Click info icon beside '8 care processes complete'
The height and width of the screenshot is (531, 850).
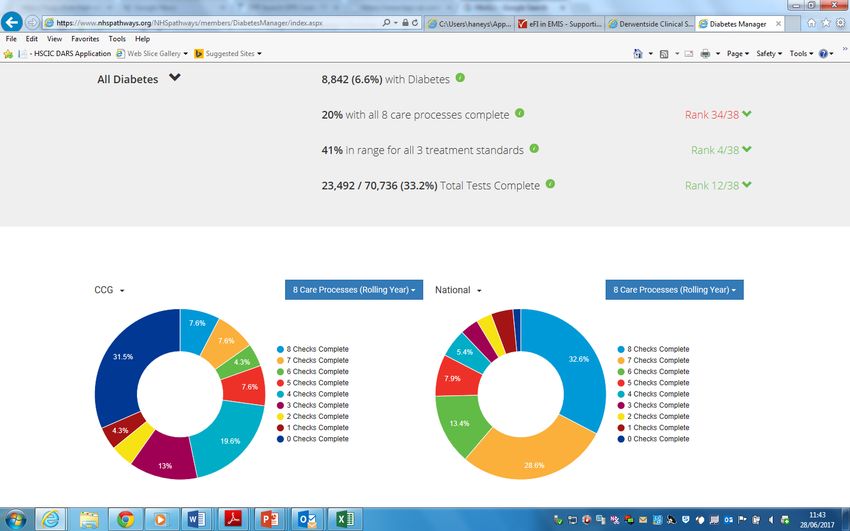tap(519, 113)
